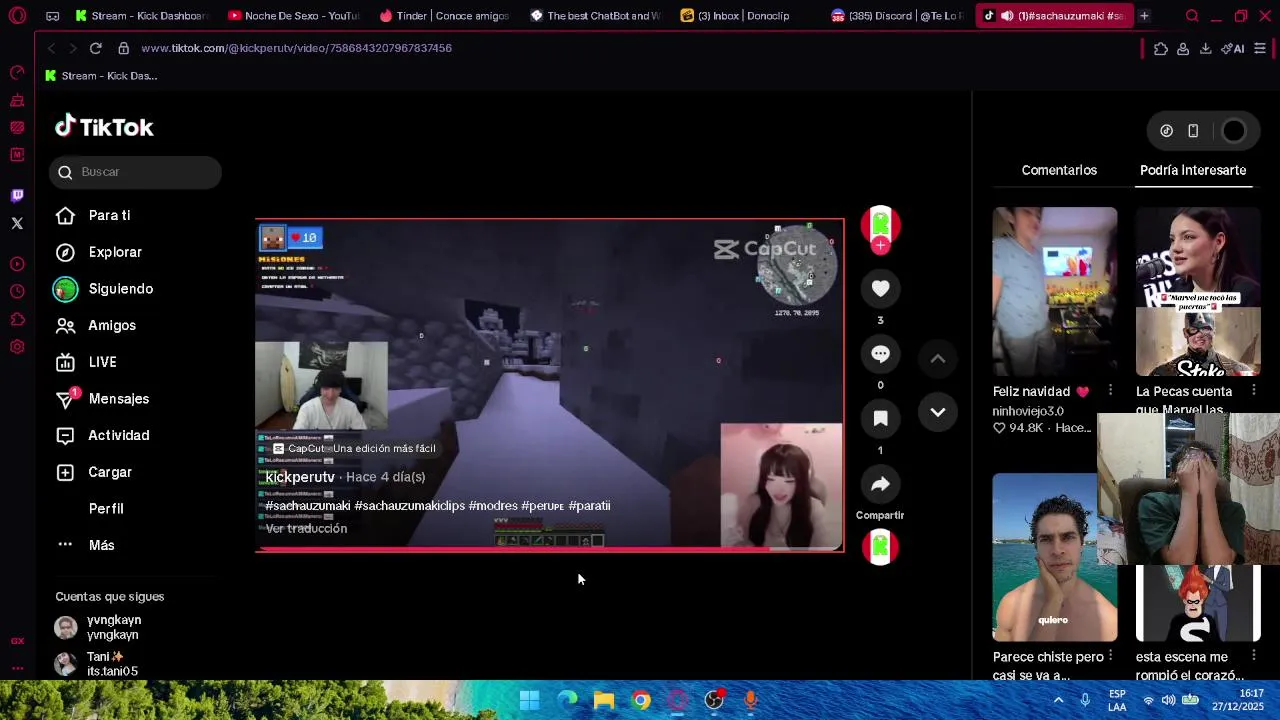Focus the Buscar search field
Viewport: 1280px width, 720px height.
[x=135, y=172]
